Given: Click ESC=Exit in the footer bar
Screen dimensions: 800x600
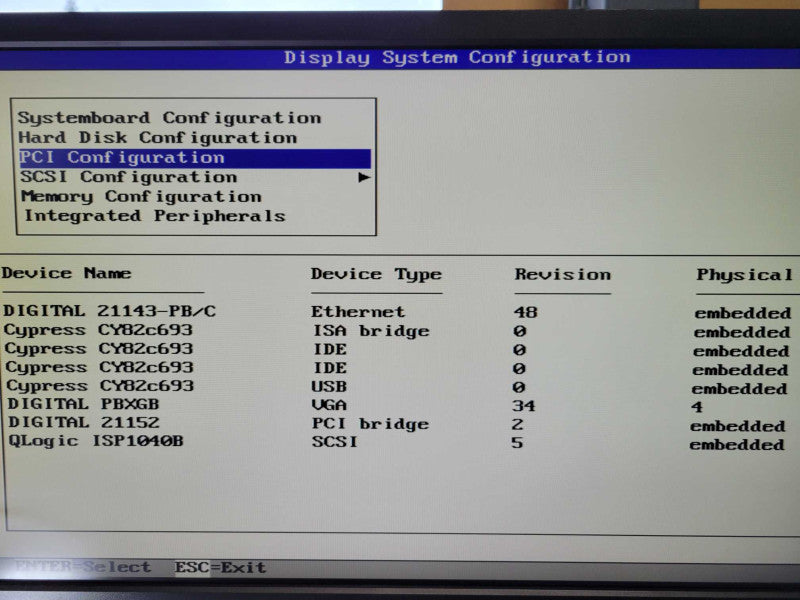Looking at the screenshot, I should tap(220, 567).
